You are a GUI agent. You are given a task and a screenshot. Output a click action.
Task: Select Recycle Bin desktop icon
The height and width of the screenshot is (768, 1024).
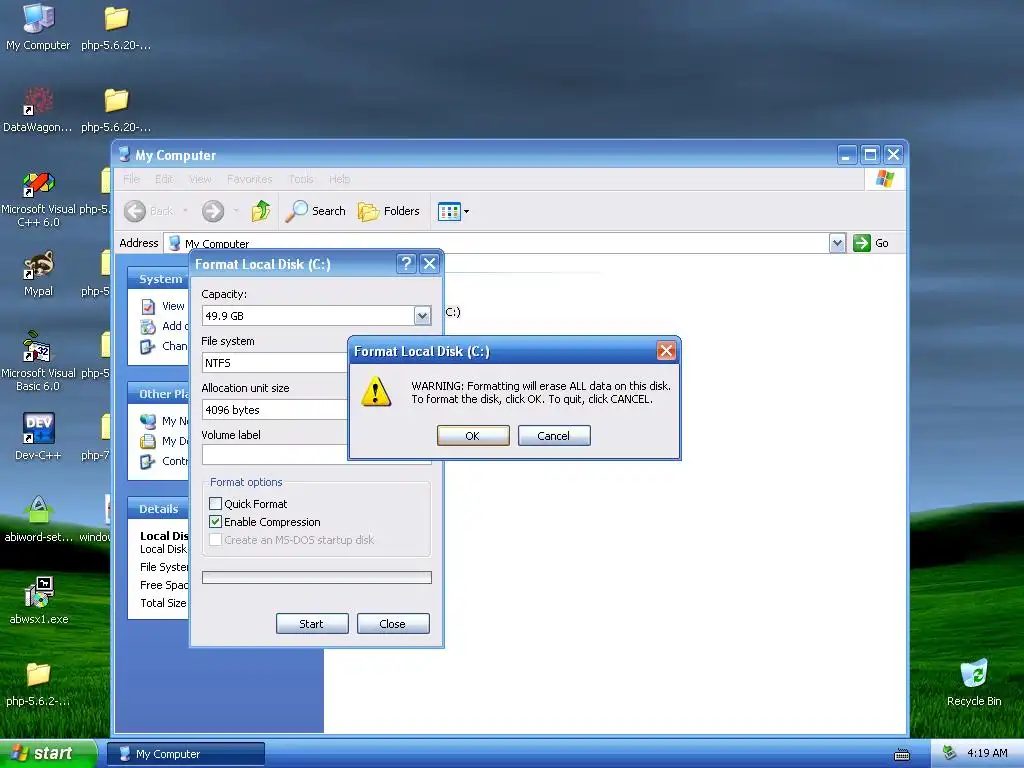click(x=974, y=683)
